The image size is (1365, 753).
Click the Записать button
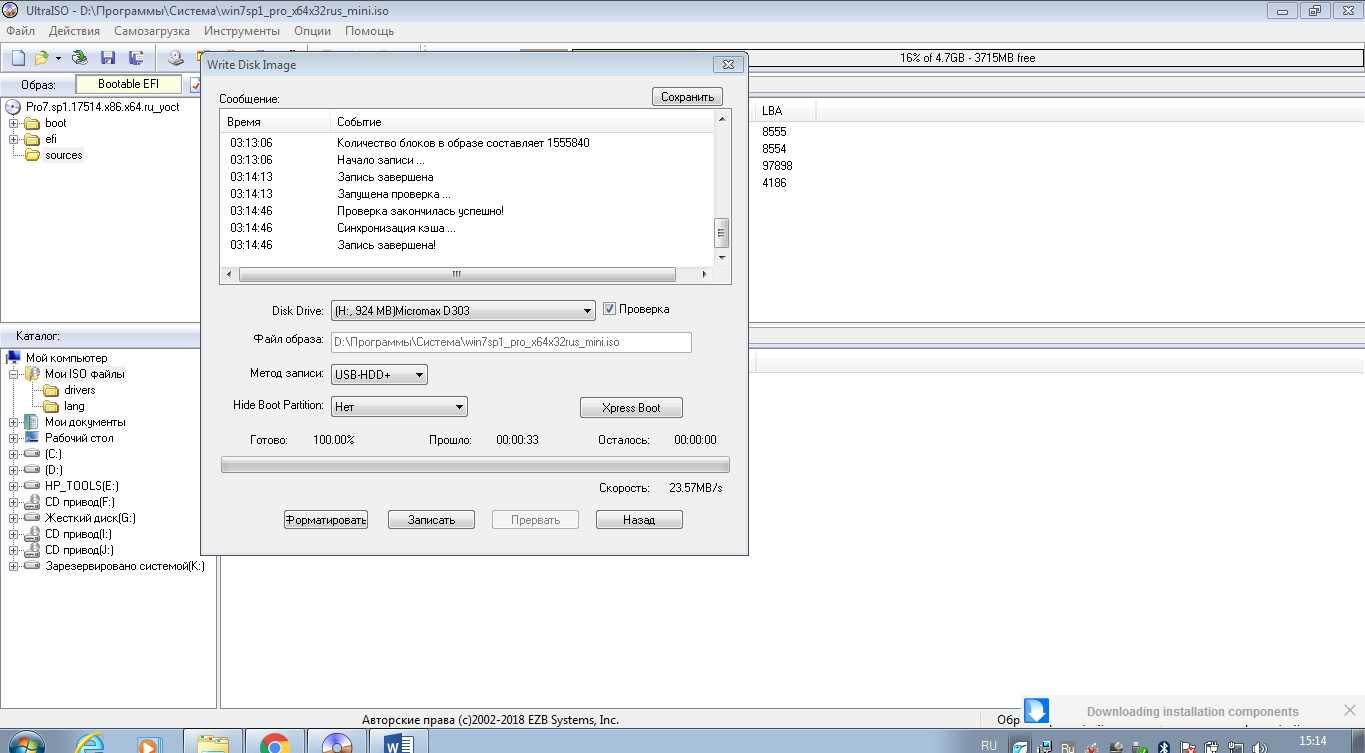point(432,520)
